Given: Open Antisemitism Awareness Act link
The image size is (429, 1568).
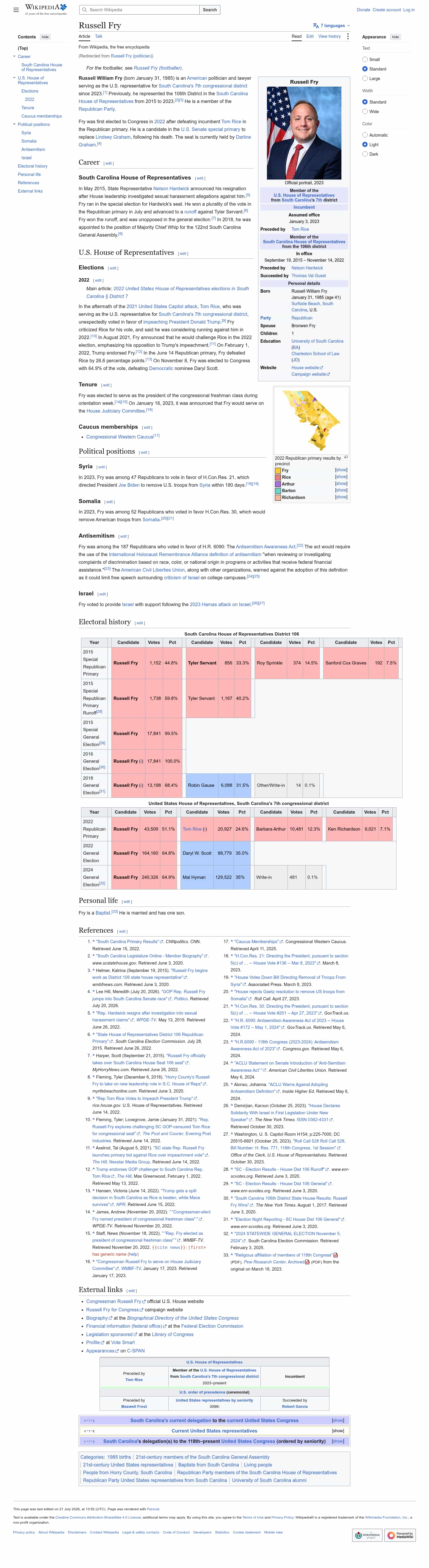Looking at the screenshot, I should point(266,547).
